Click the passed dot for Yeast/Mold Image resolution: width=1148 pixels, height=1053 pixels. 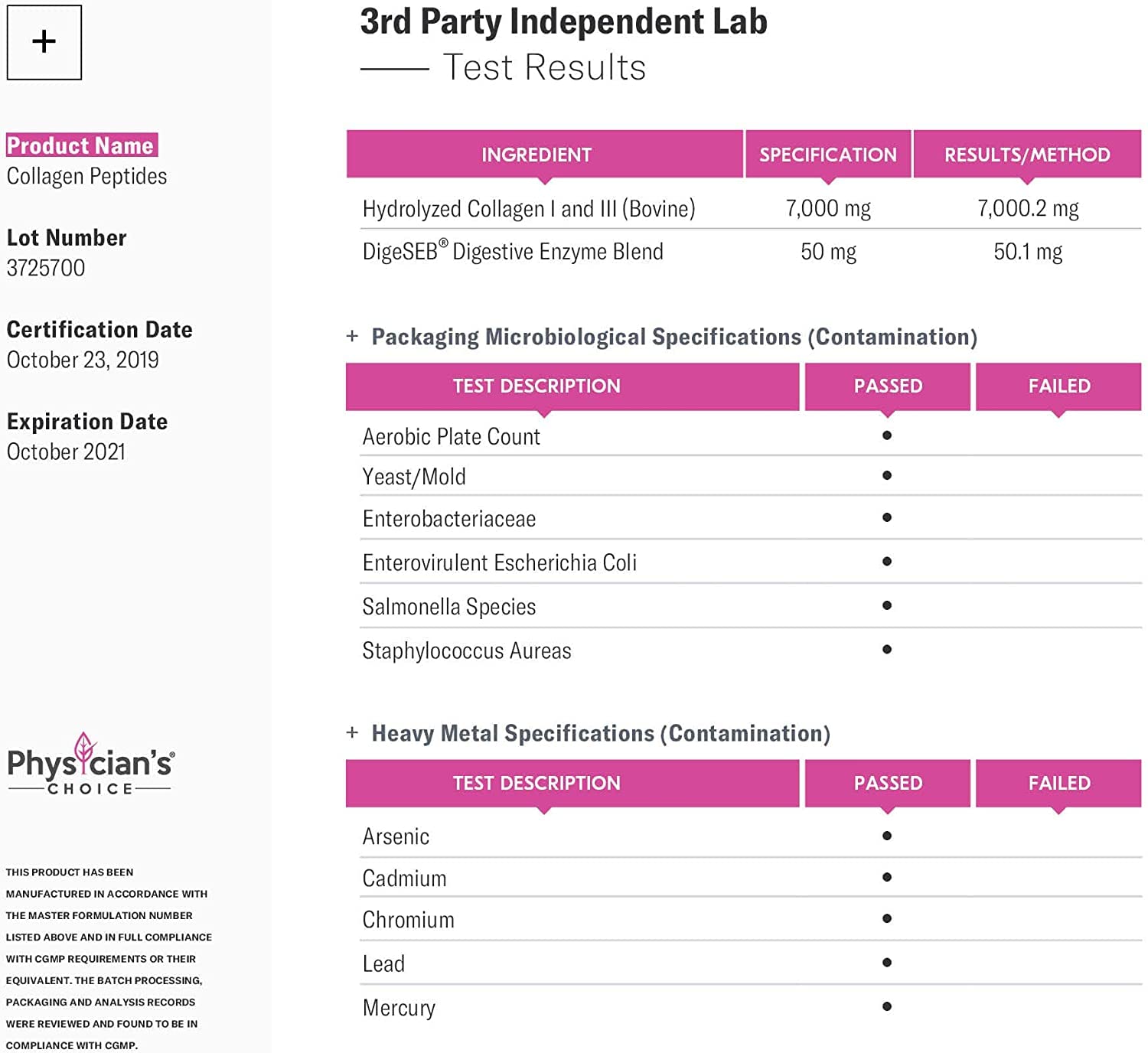[x=887, y=475]
